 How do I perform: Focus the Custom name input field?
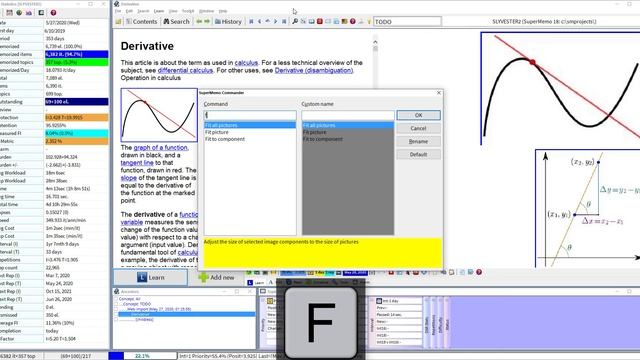click(x=348, y=115)
